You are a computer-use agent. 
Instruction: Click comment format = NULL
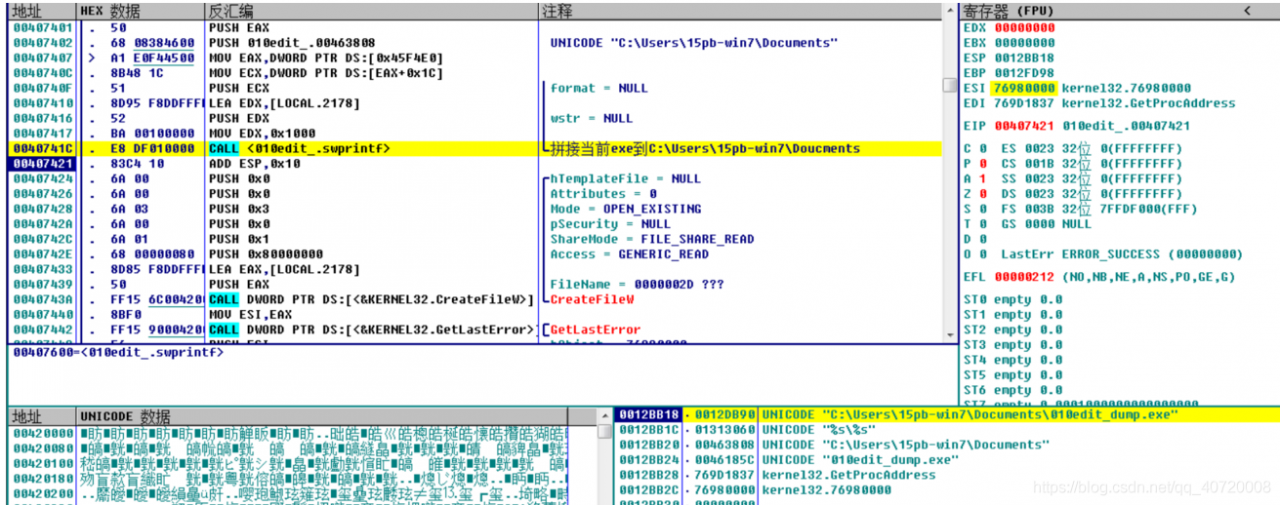pyautogui.click(x=599, y=88)
